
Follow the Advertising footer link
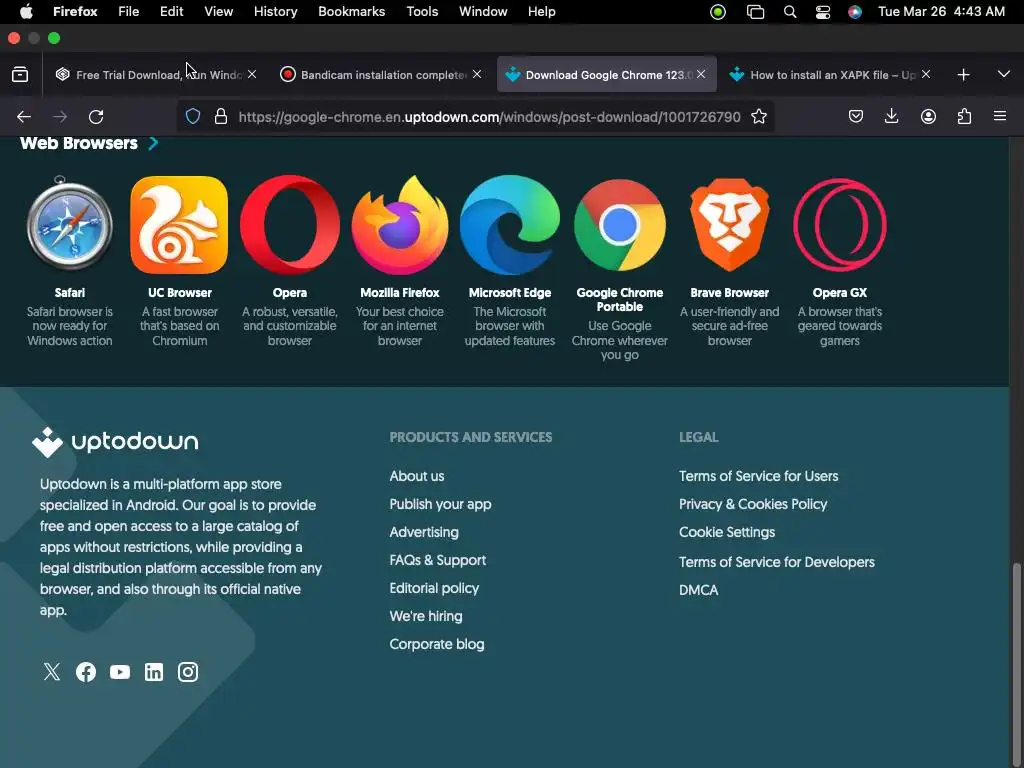click(424, 532)
